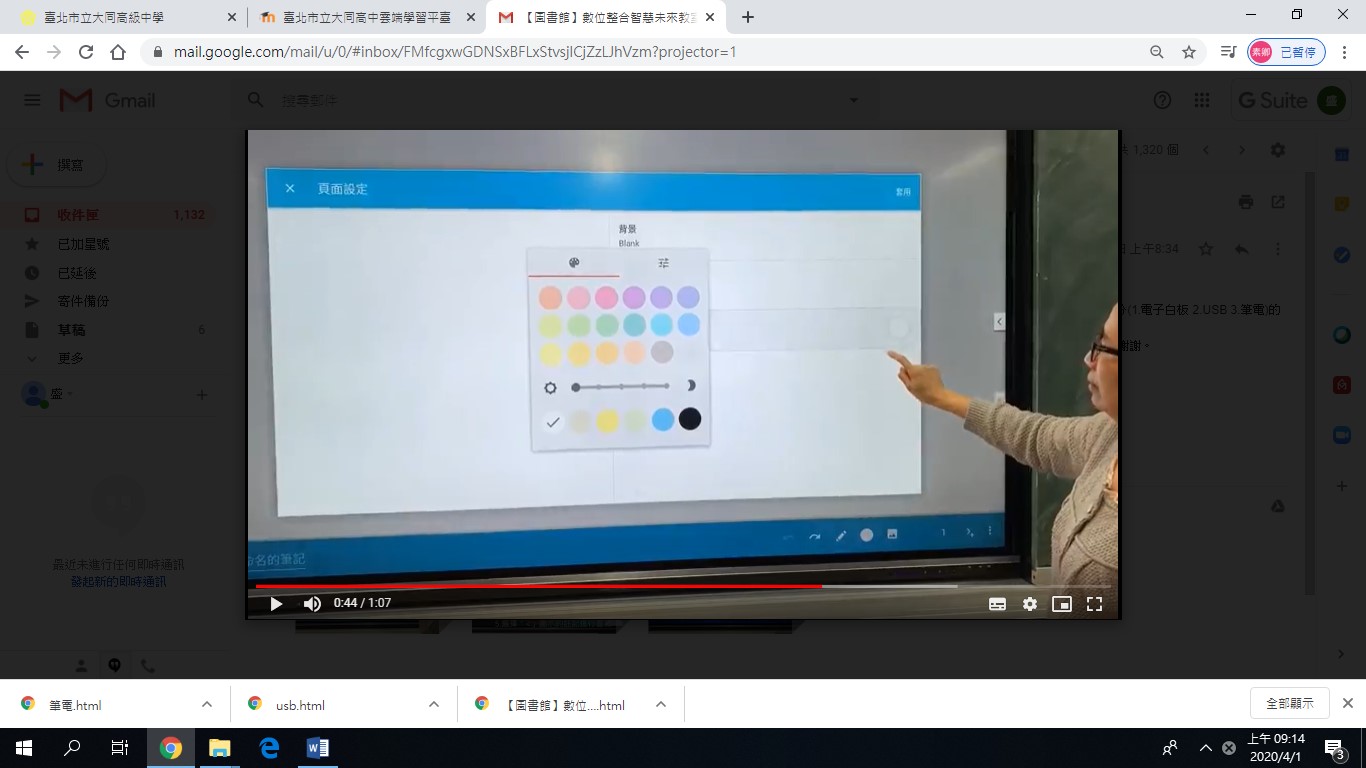The height and width of the screenshot is (768, 1366).
Task: Open Gmail settings gear icon
Action: [x=1278, y=150]
